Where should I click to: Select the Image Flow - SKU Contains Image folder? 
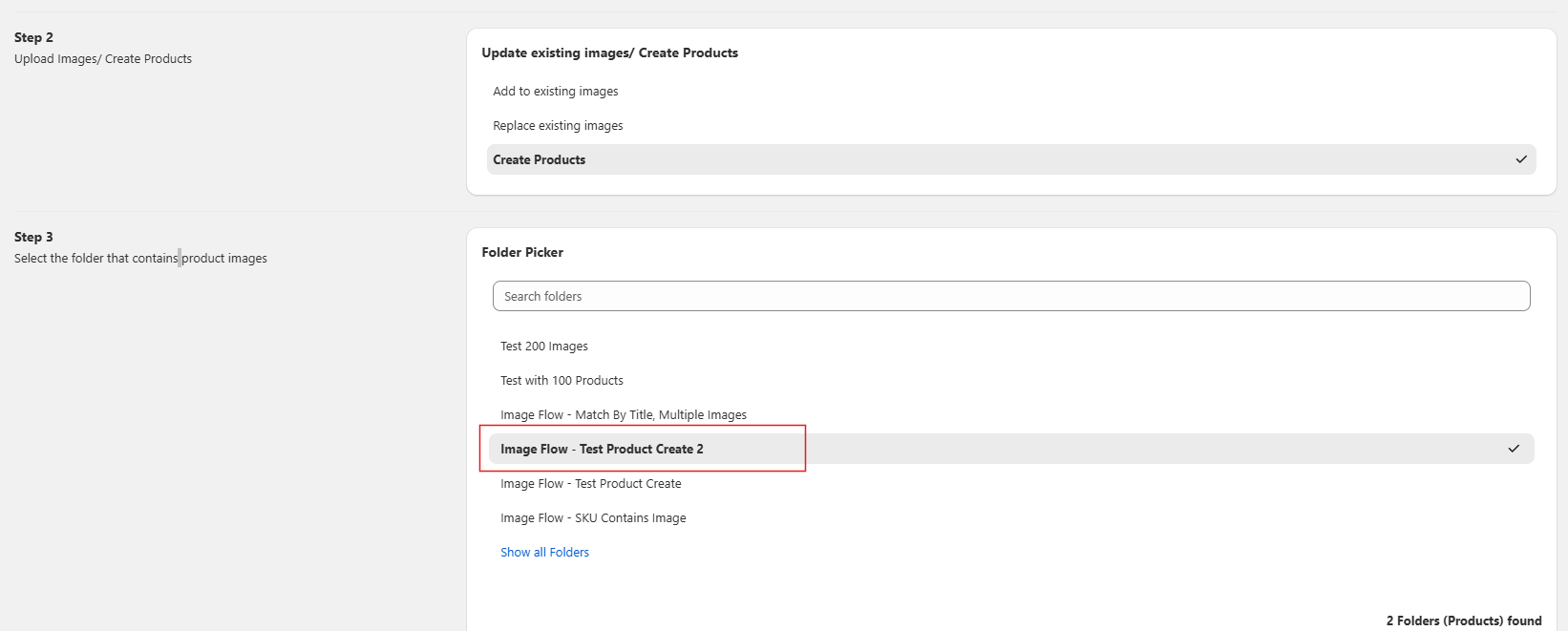(x=593, y=518)
